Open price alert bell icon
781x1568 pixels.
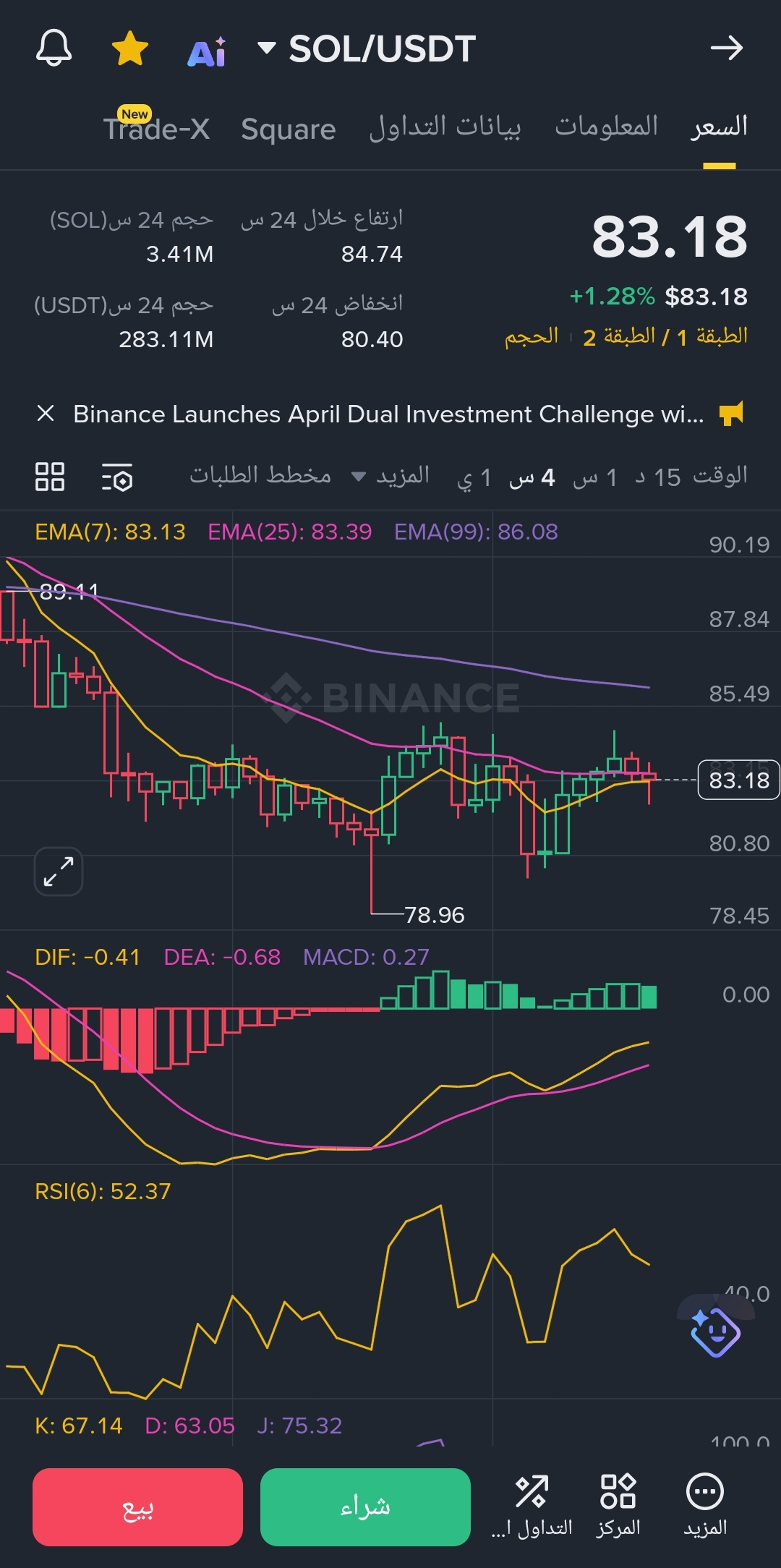click(54, 48)
